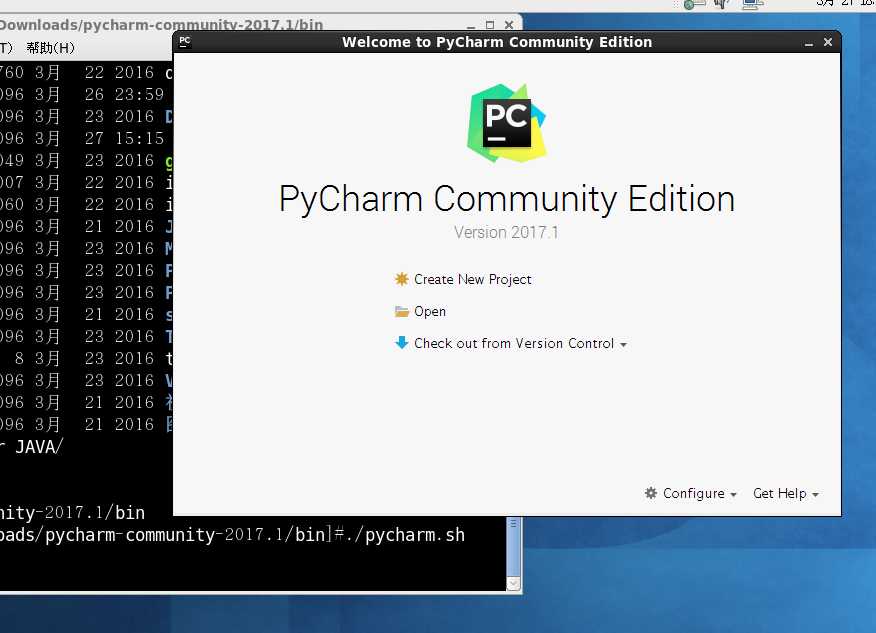The height and width of the screenshot is (633, 876).
Task: Close the terminal window
Action: click(509, 25)
